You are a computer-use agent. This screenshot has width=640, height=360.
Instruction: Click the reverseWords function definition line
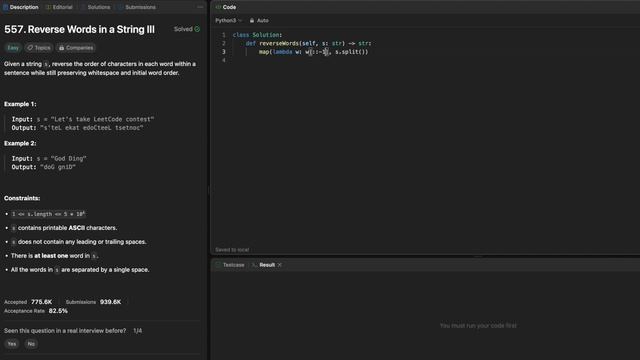pos(309,43)
